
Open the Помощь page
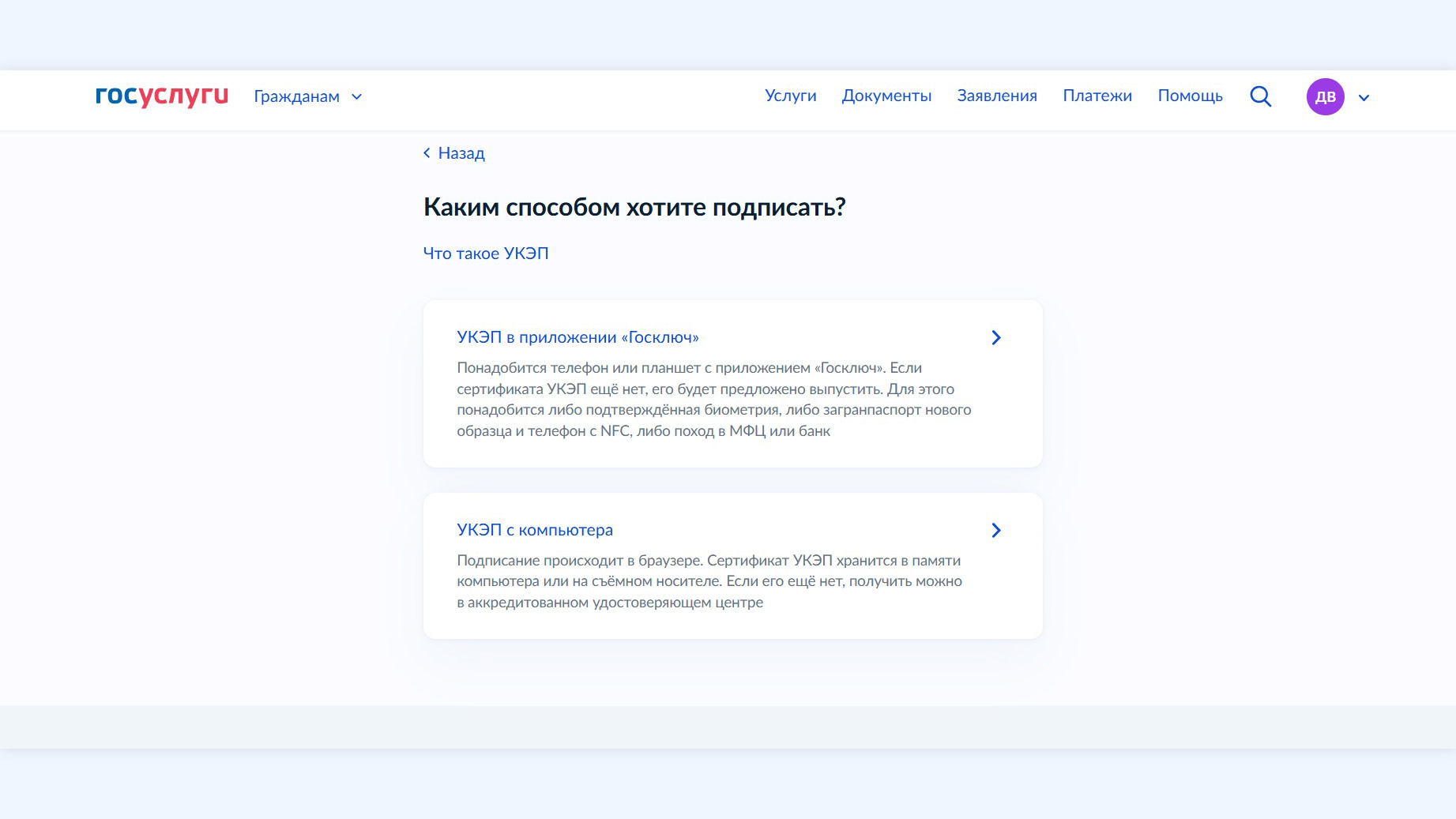point(1190,96)
